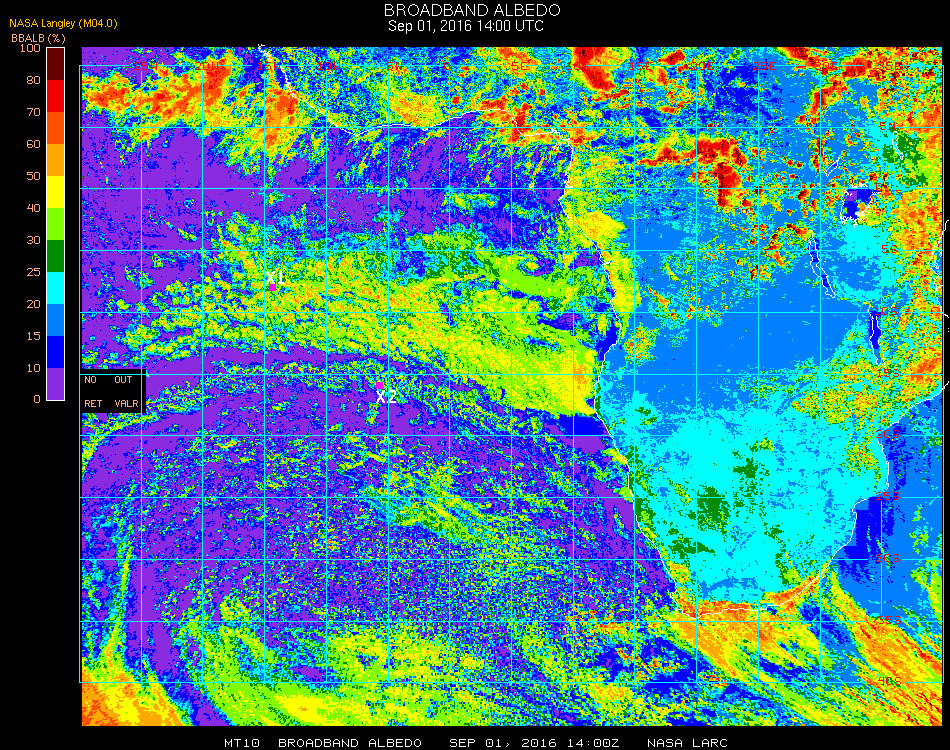
Task: Pick the purple 0-10% legend band
Action: (56, 384)
